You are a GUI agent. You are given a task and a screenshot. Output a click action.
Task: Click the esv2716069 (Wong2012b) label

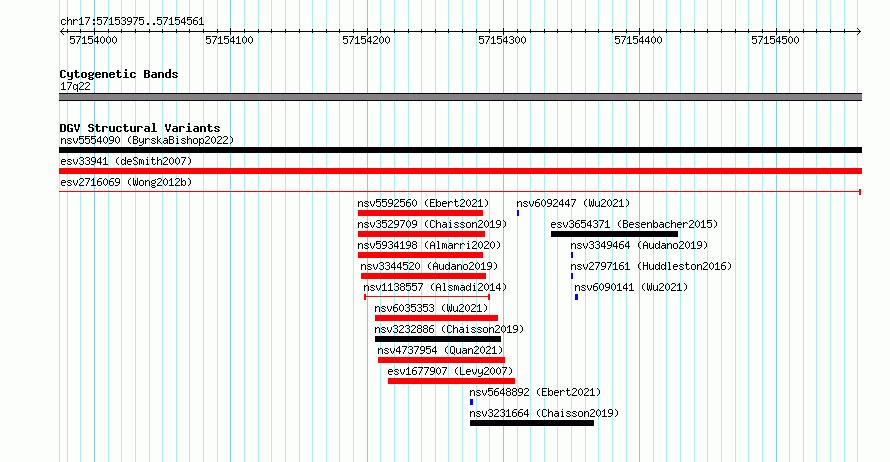pos(126,182)
